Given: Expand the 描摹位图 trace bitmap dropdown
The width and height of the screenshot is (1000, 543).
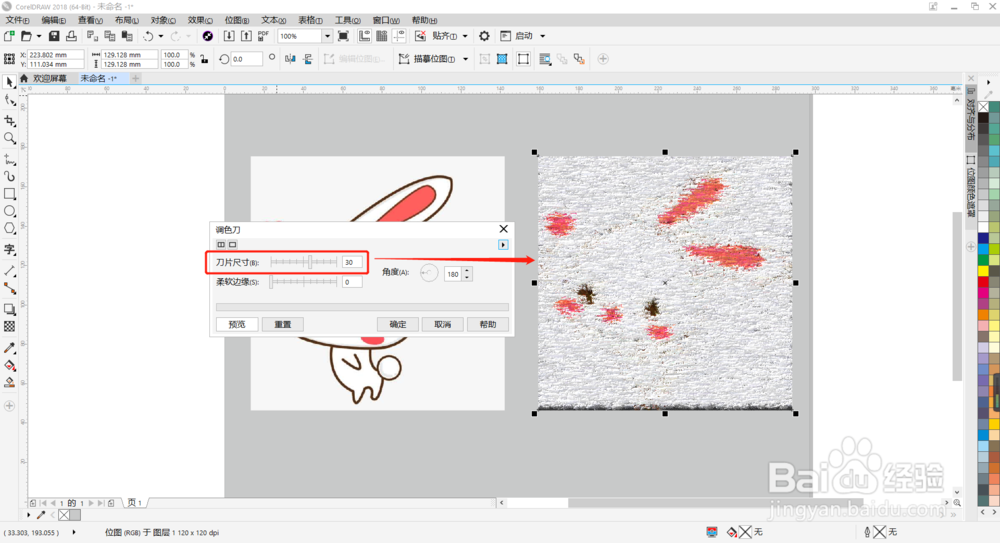Looking at the screenshot, I should click(x=466, y=59).
